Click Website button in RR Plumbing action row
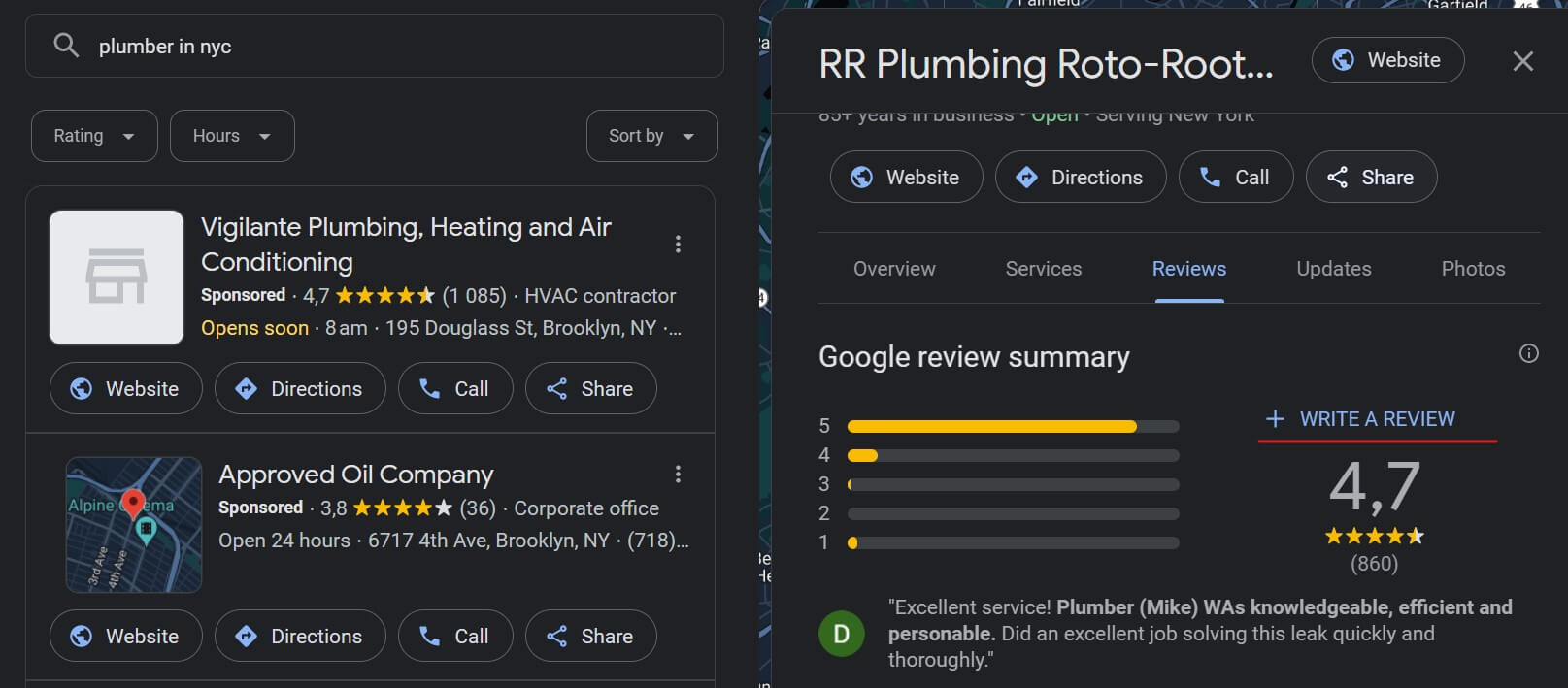Image resolution: width=1568 pixels, height=688 pixels. click(x=906, y=177)
